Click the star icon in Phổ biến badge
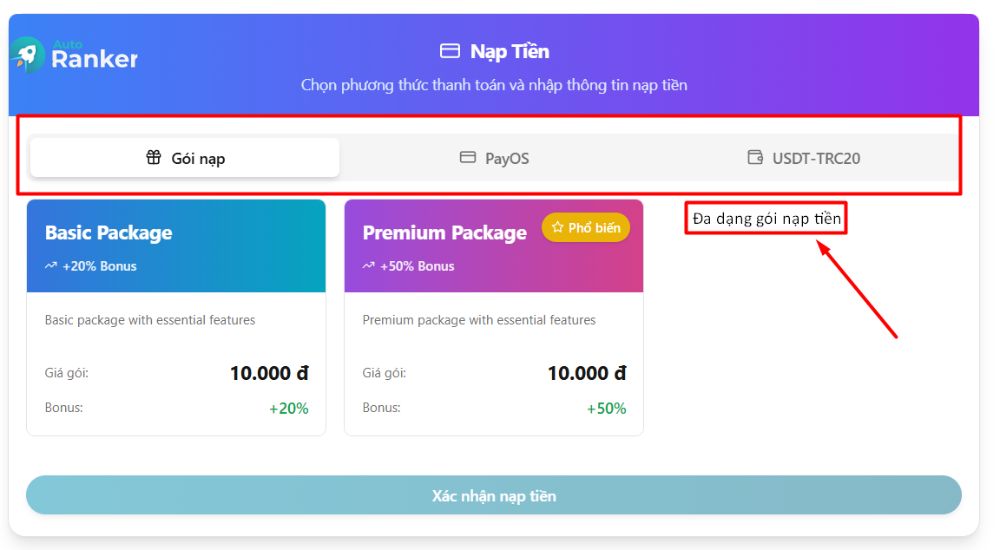 (557, 227)
